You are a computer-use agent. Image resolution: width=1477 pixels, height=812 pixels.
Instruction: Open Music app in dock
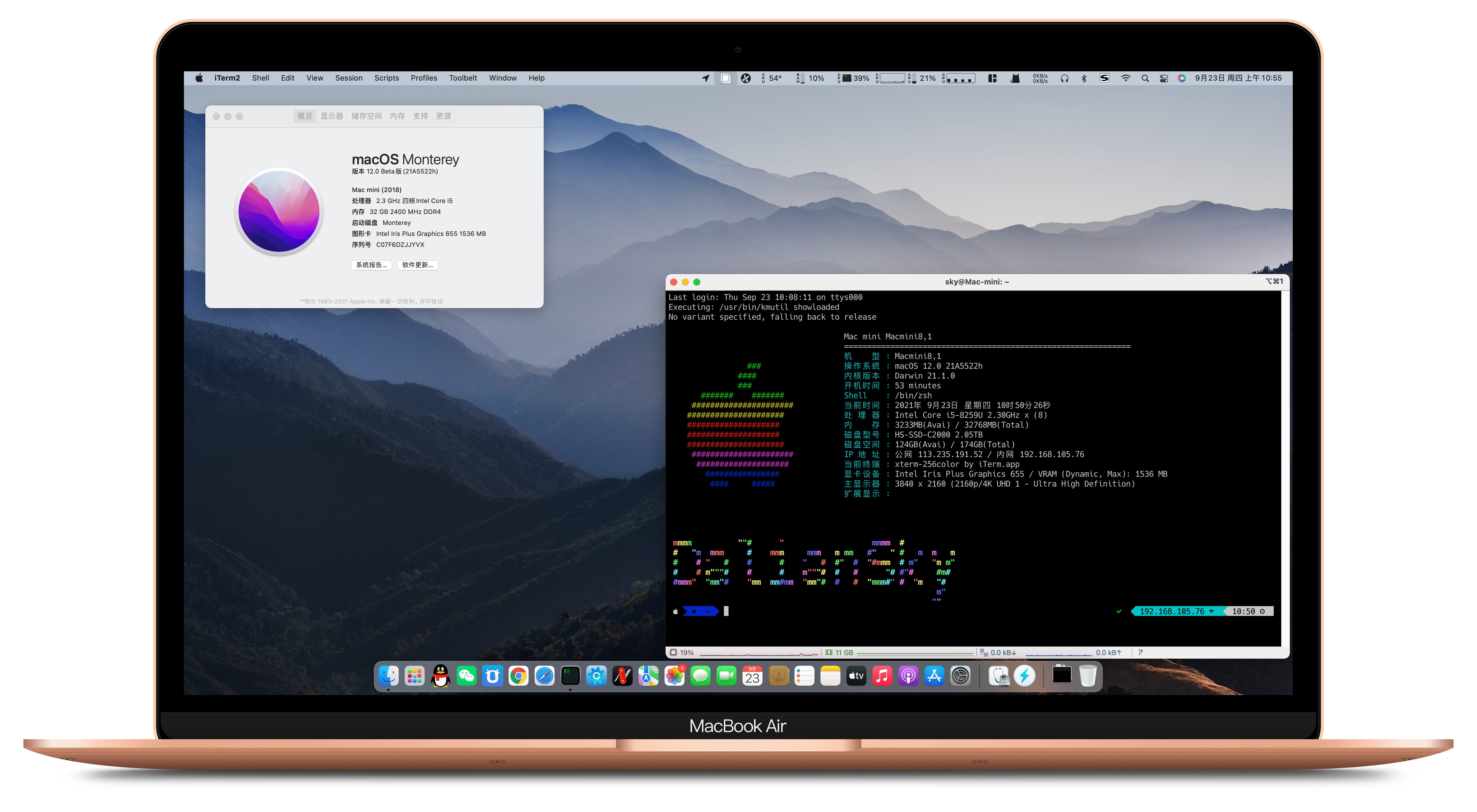point(882,676)
